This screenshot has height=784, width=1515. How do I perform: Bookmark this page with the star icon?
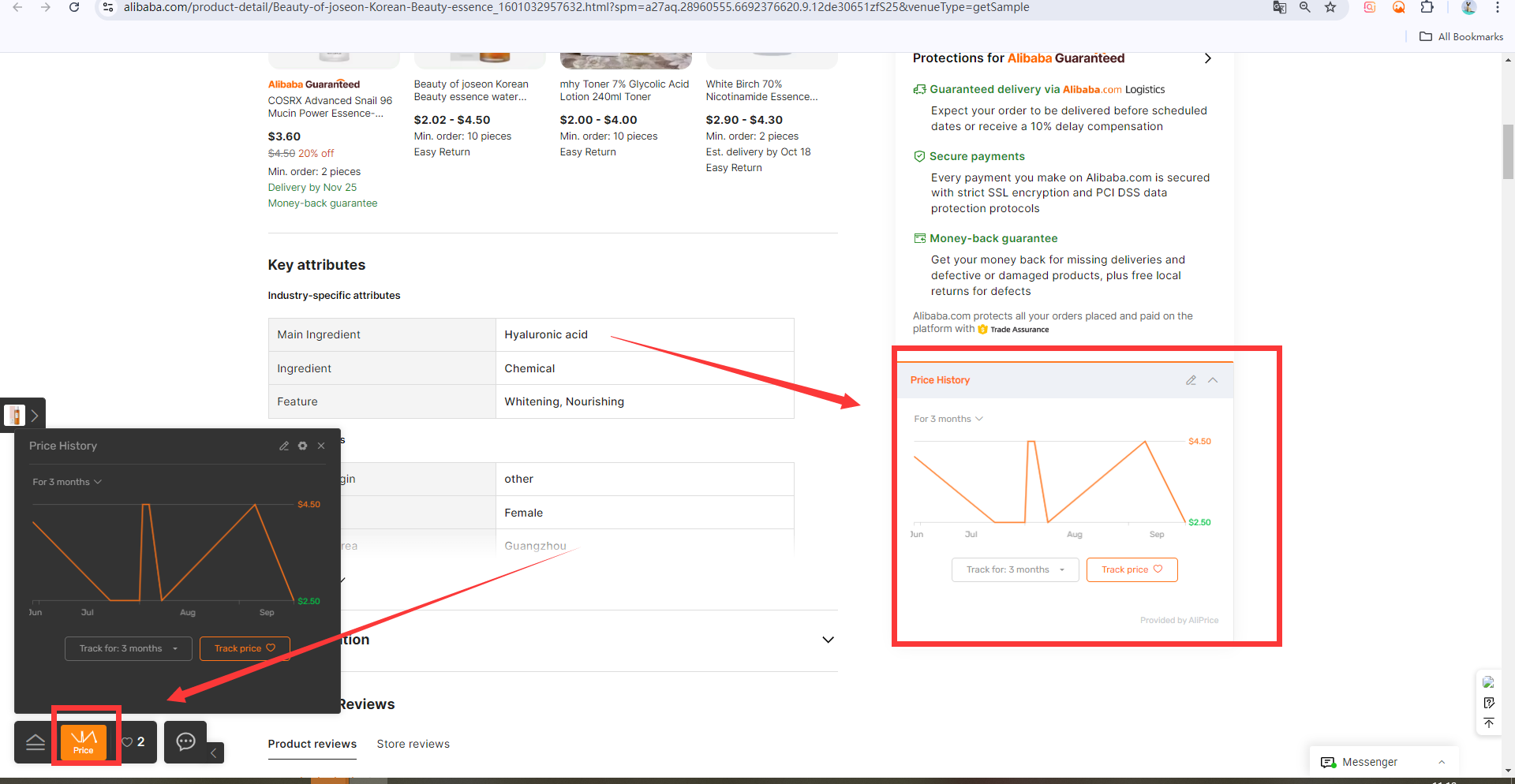(x=1330, y=7)
